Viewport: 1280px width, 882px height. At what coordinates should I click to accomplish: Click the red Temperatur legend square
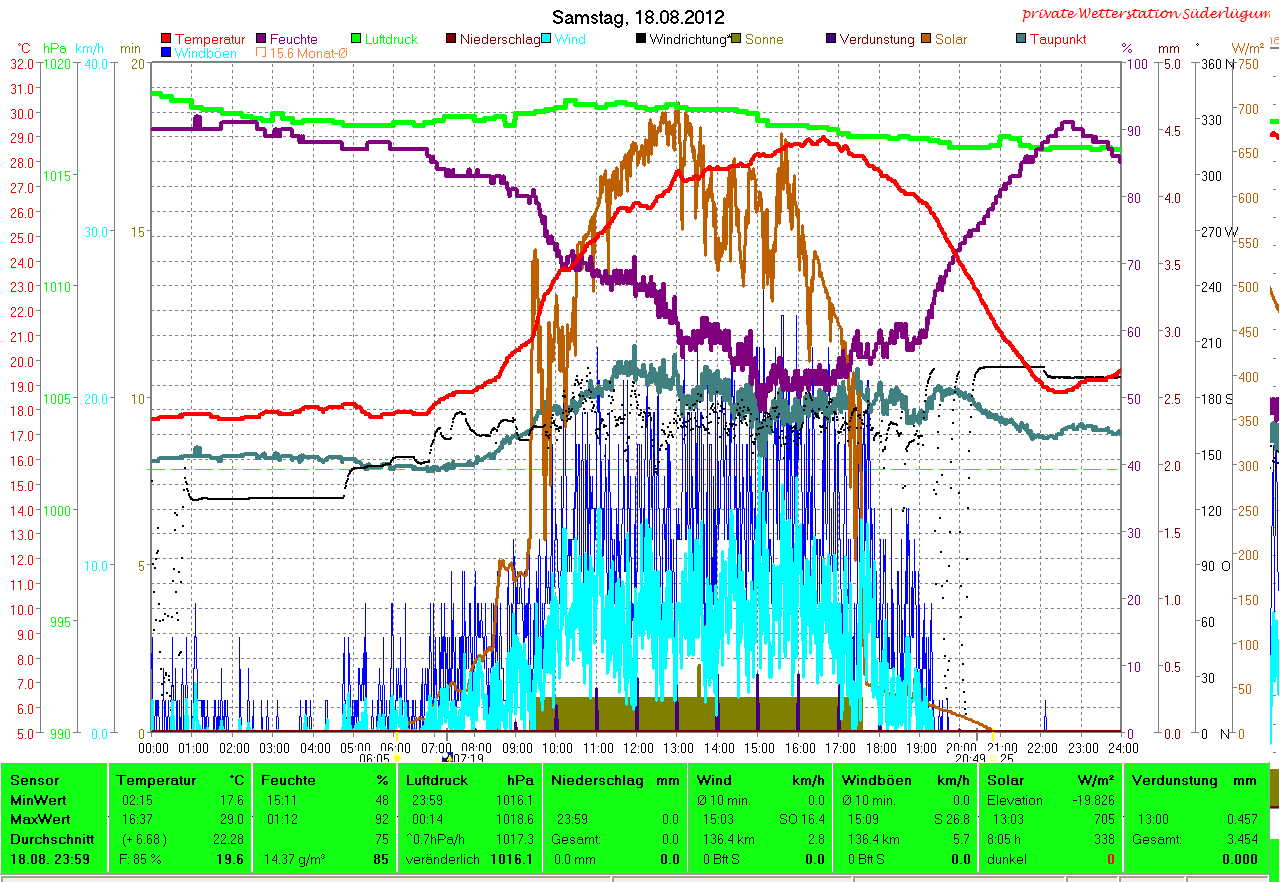(166, 40)
